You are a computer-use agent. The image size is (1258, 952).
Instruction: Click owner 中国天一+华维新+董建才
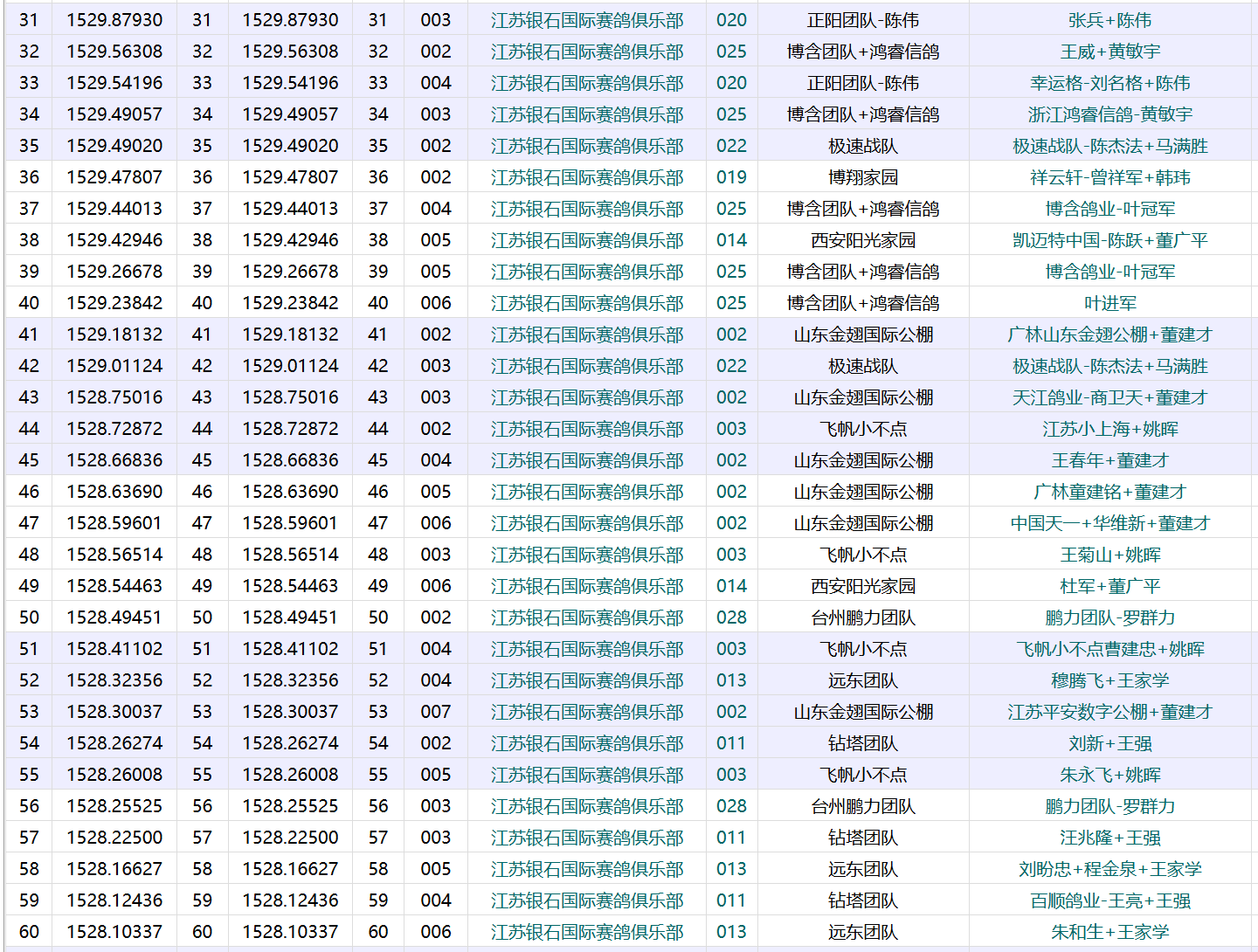(x=1109, y=523)
